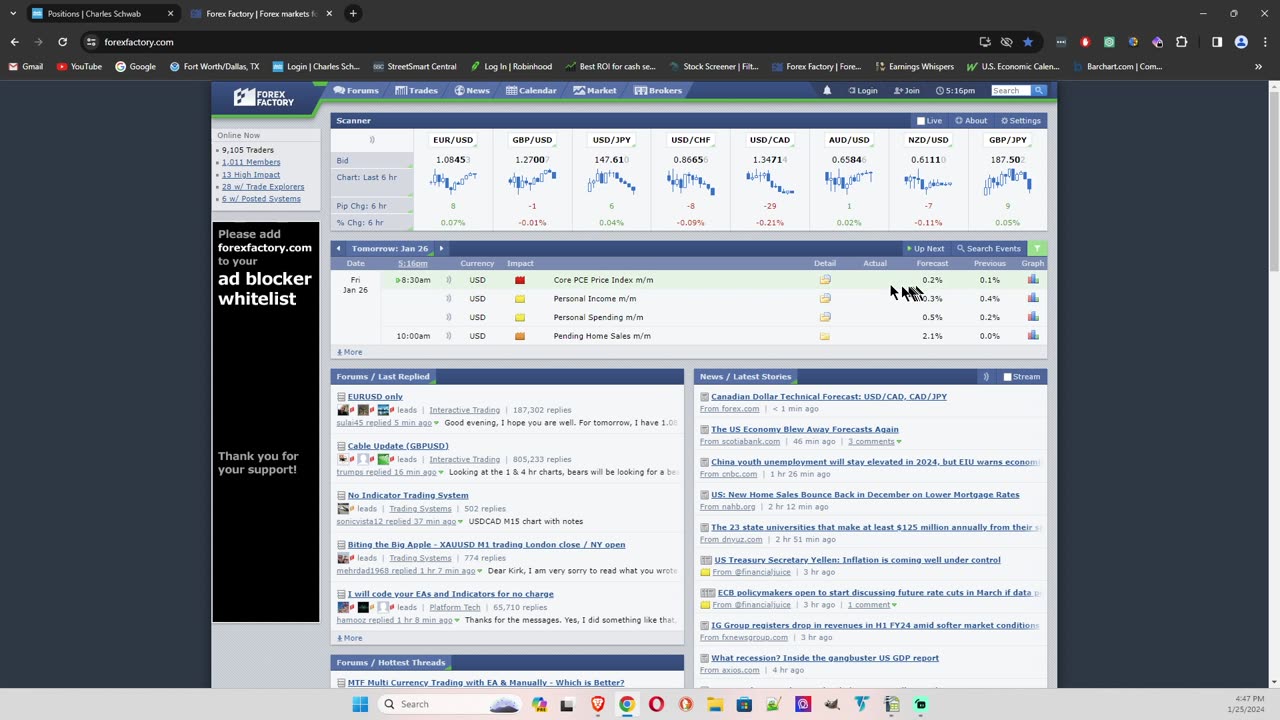
Task: Open the Brokers menu tab
Action: coord(658,91)
